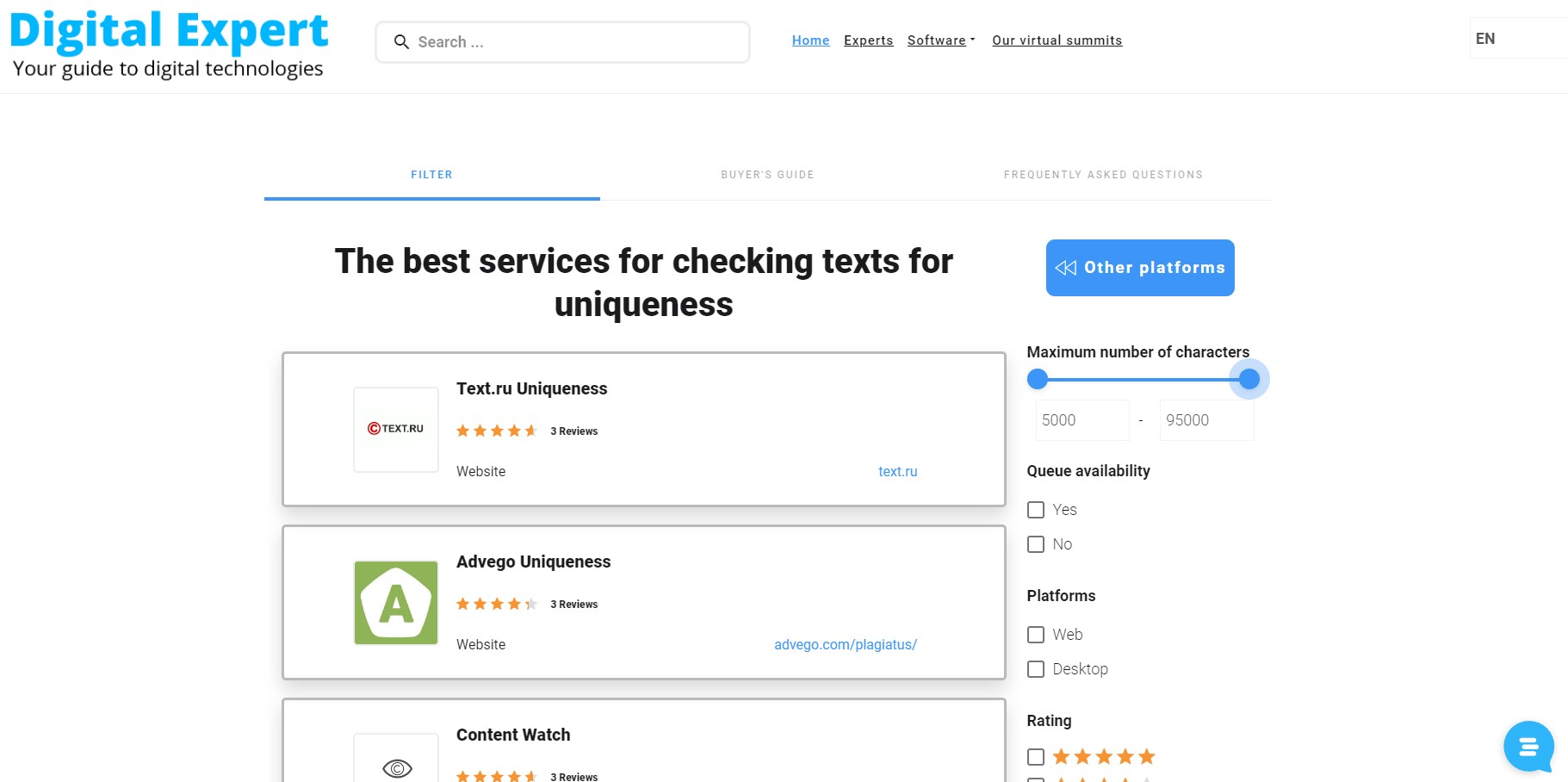Click the Other platforms button
The image size is (1568, 782).
click(1140, 268)
